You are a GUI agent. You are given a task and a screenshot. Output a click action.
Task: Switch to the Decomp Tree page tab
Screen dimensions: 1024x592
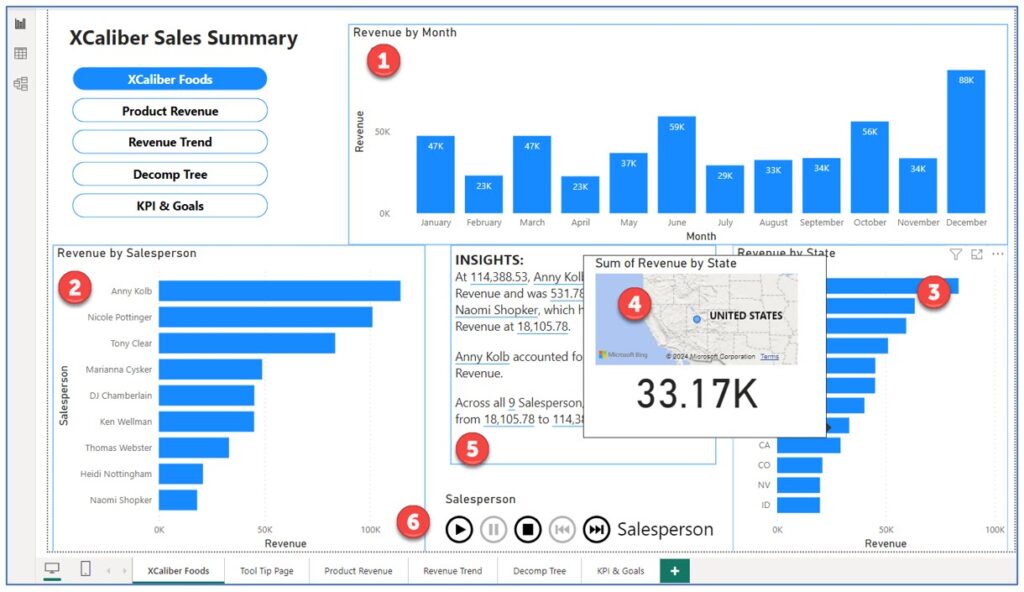click(x=539, y=570)
